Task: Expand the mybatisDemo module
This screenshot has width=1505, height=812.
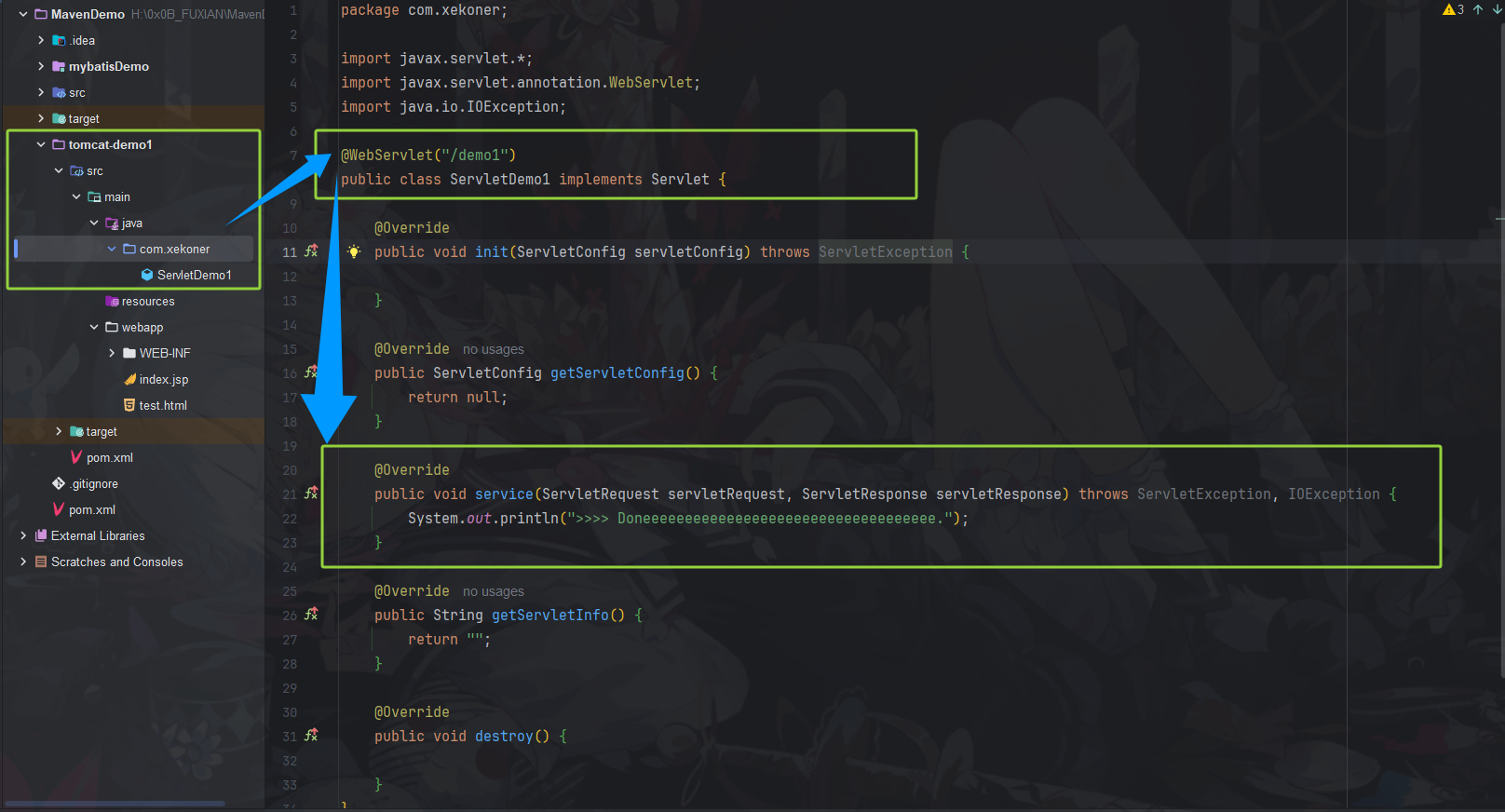Action: tap(41, 66)
